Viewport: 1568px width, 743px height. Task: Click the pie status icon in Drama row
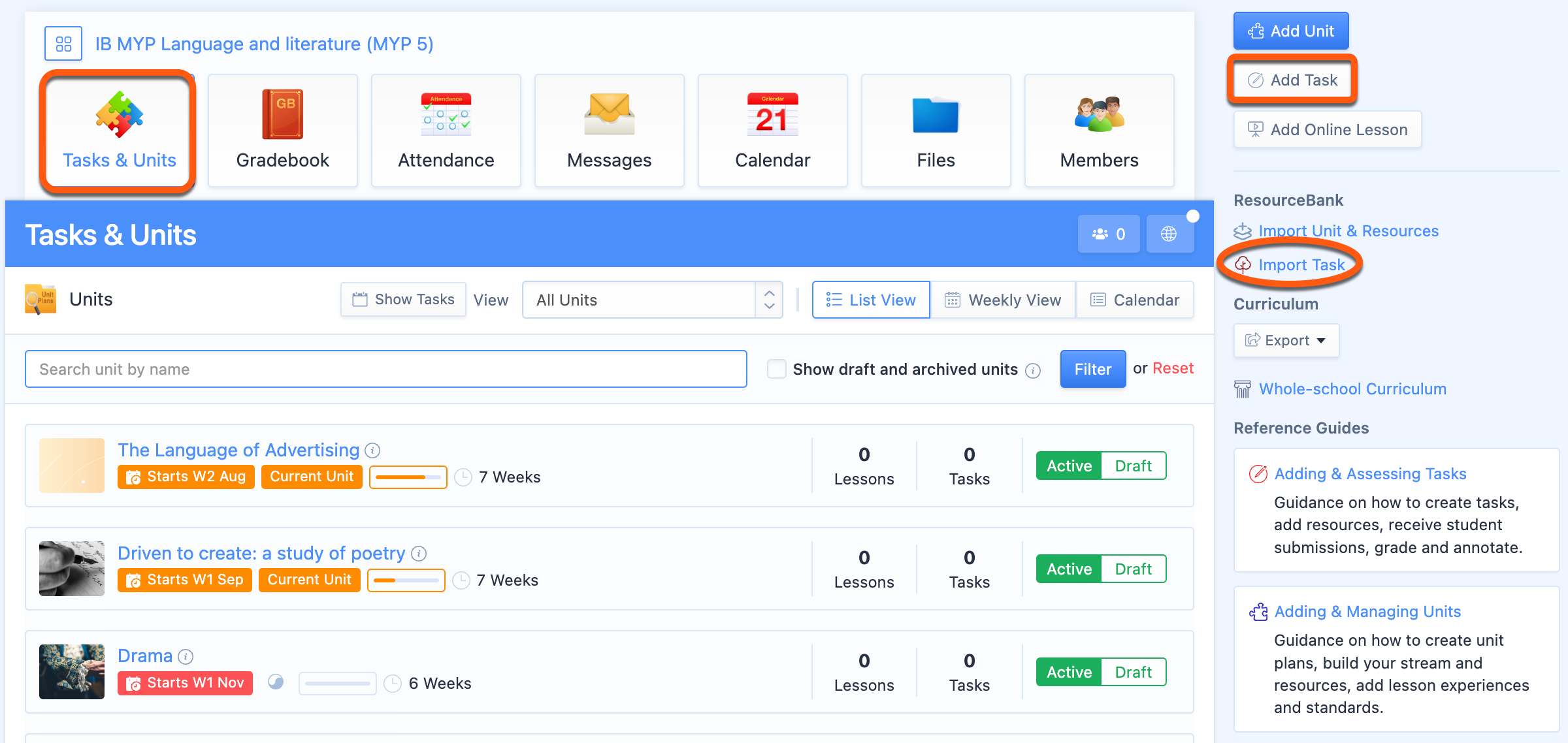coord(276,682)
